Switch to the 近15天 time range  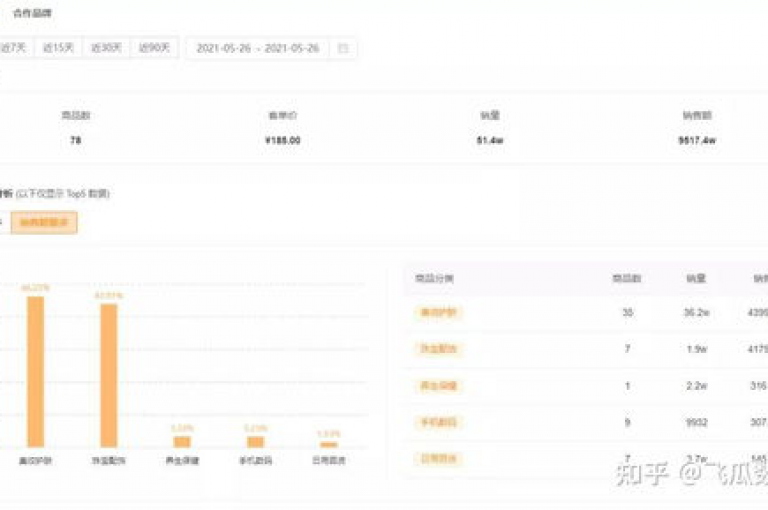58,48
